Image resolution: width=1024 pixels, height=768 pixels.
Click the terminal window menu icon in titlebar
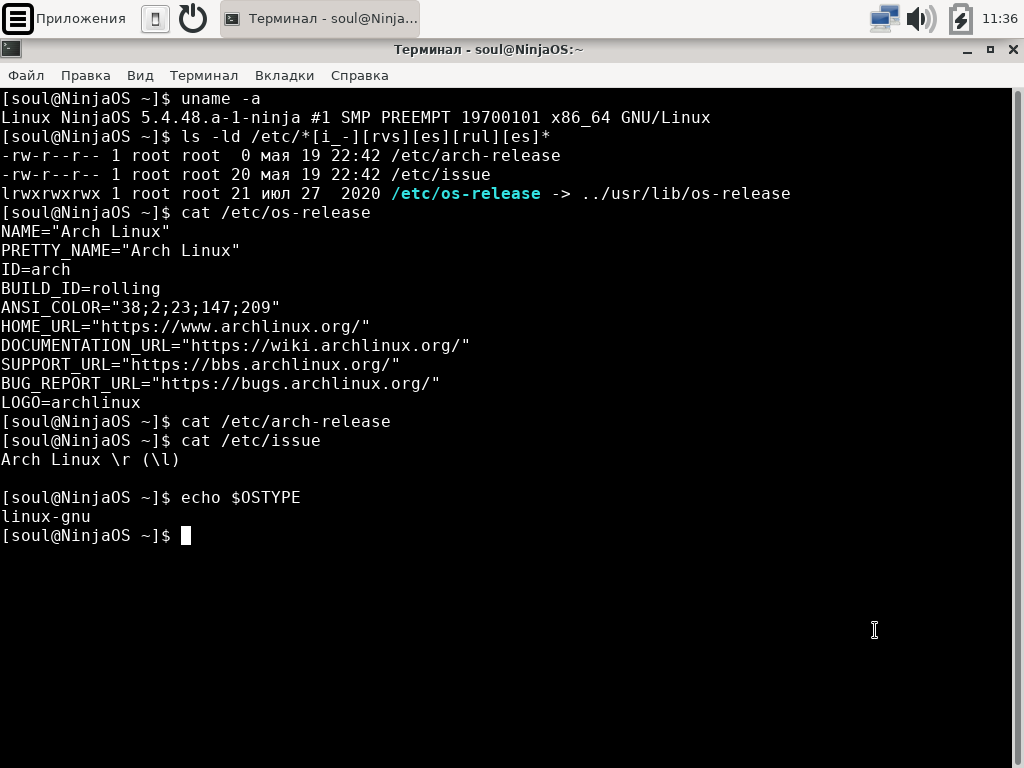pos(11,49)
